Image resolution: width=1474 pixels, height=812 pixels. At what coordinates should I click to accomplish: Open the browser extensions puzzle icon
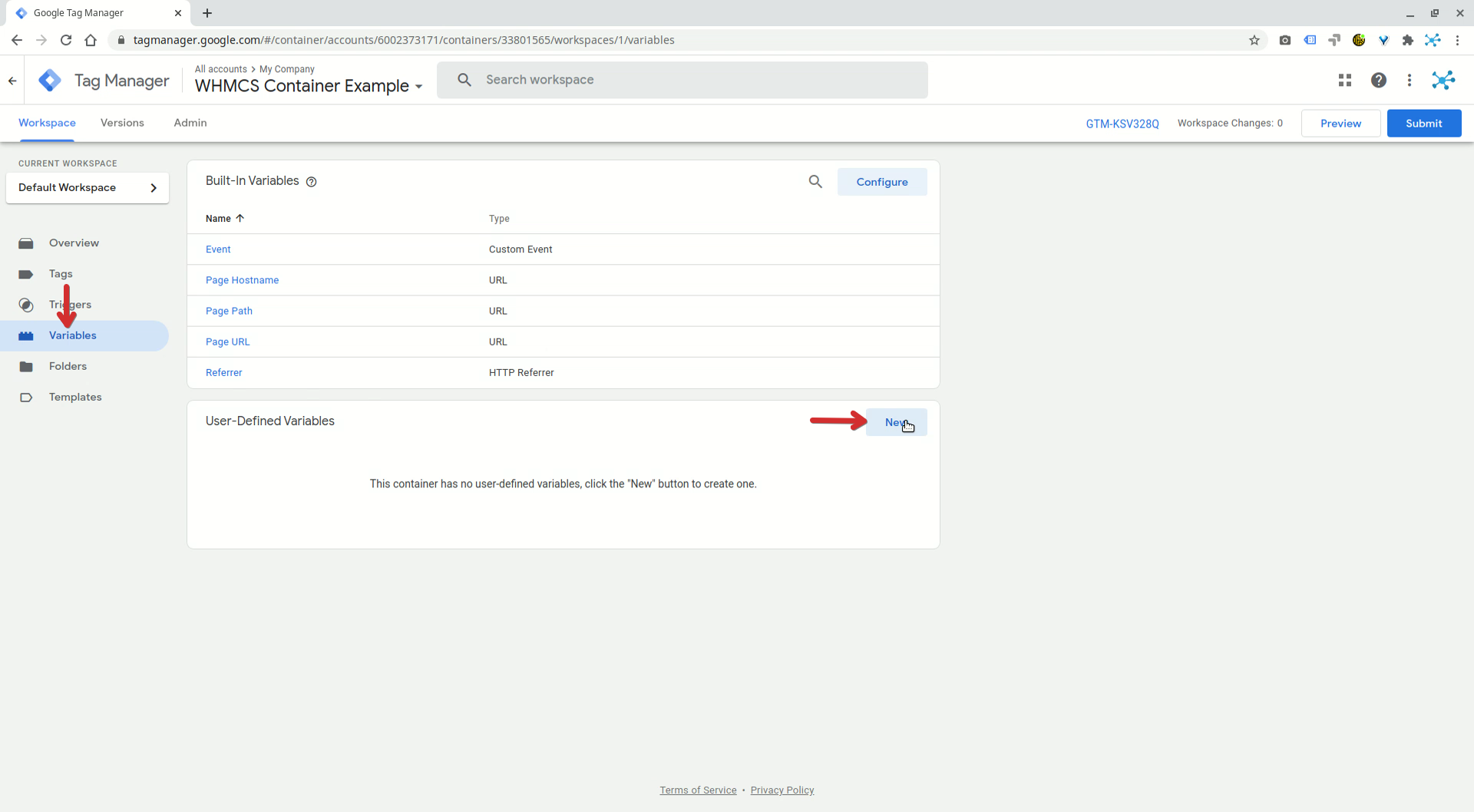coord(1407,41)
